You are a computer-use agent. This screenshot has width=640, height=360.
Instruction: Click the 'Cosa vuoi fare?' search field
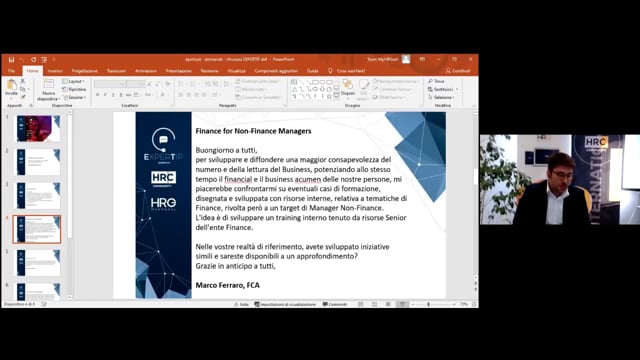[347, 71]
